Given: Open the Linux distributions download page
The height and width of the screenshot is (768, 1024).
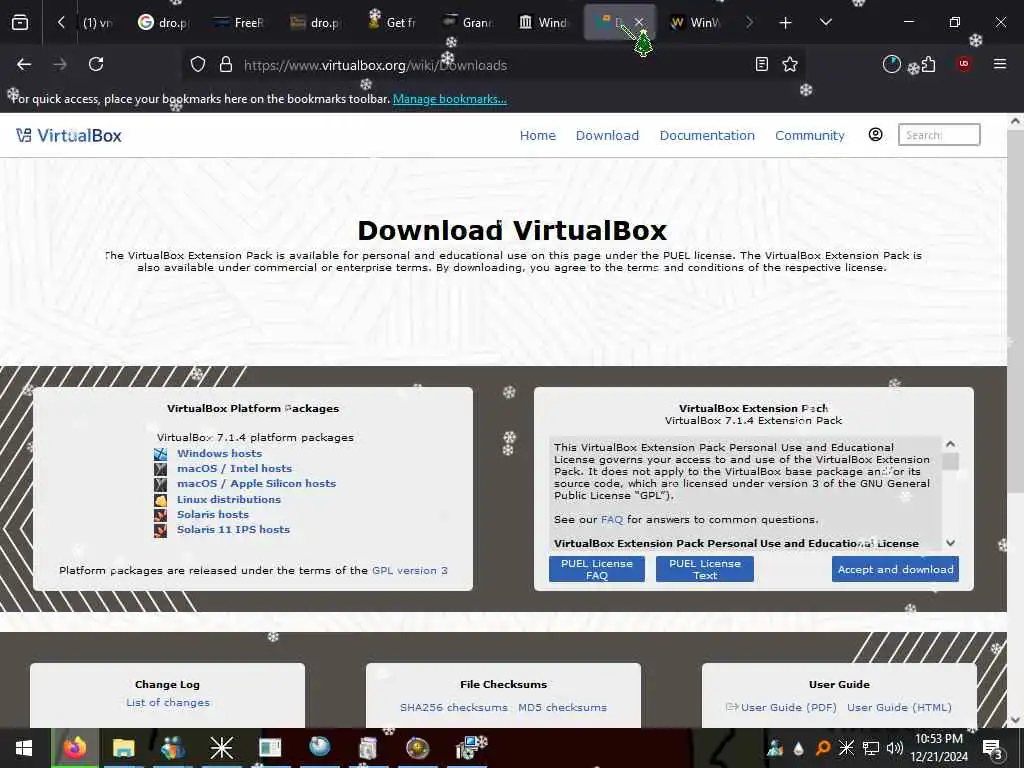Looking at the screenshot, I should coord(229,499).
